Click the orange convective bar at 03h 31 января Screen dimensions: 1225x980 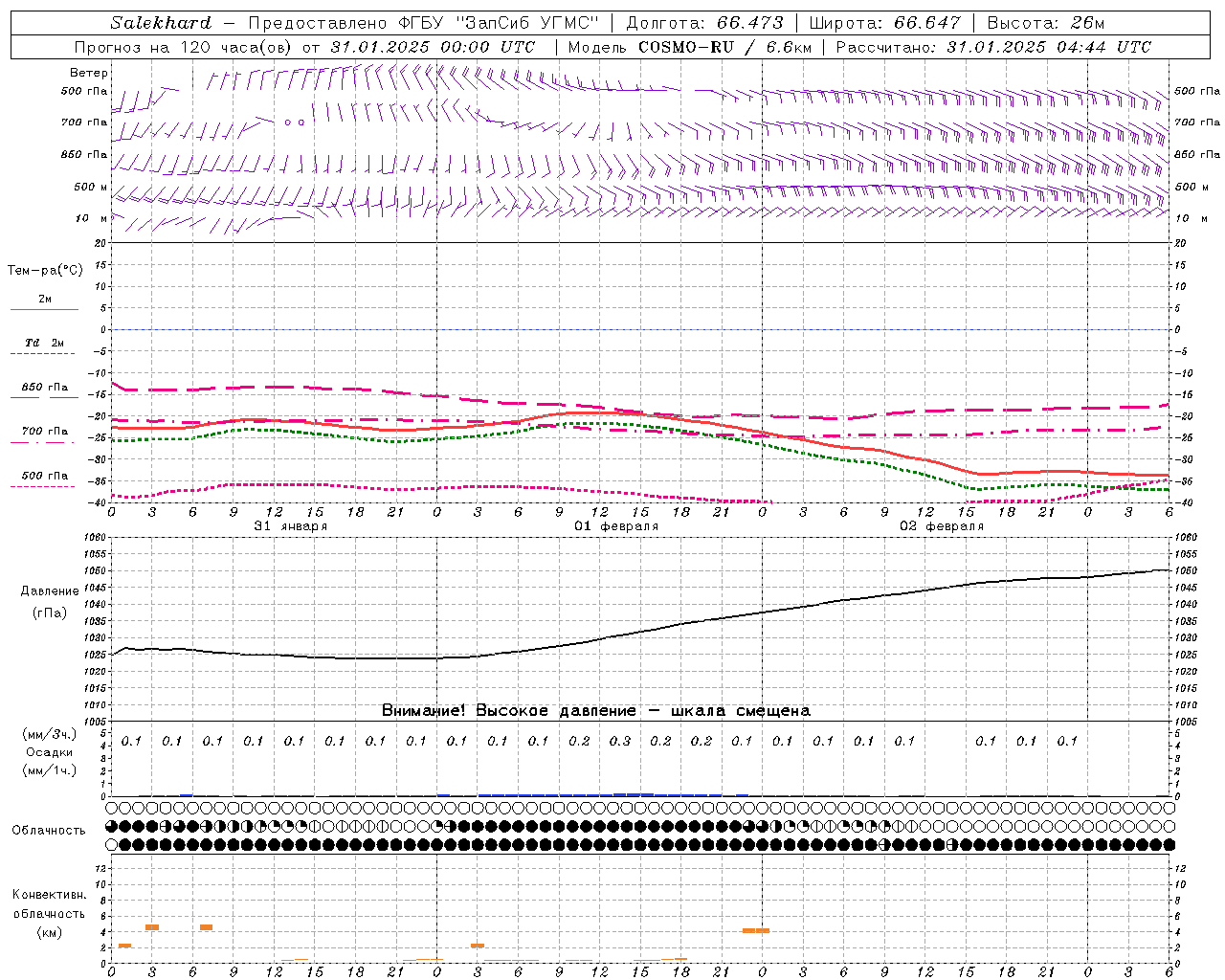tap(152, 926)
